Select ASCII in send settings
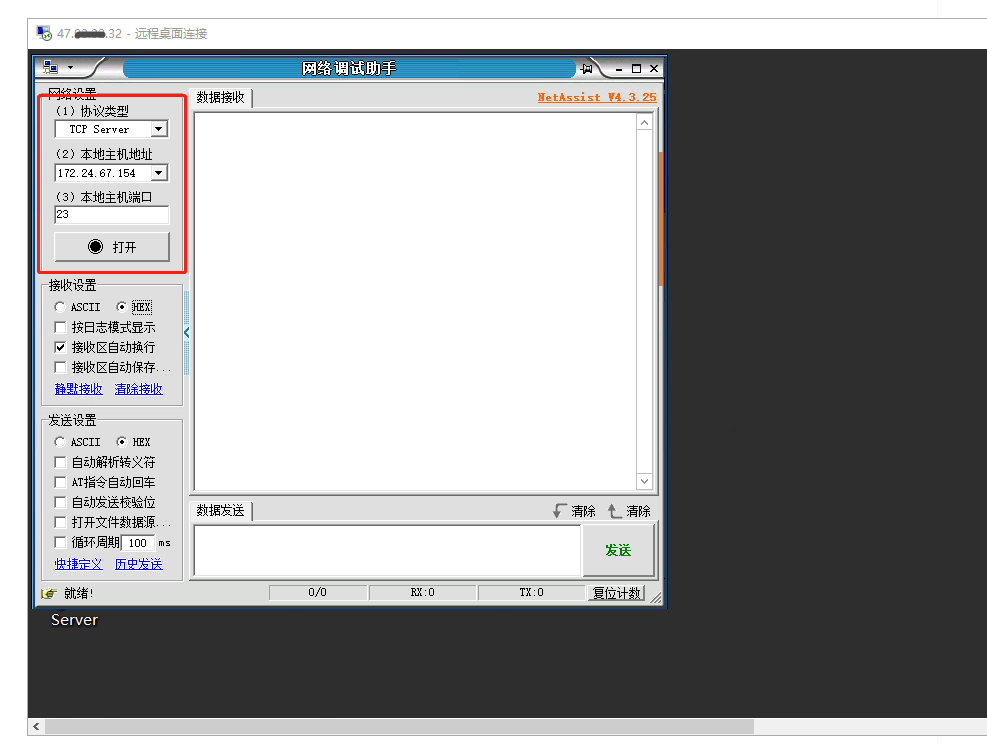 (x=60, y=442)
